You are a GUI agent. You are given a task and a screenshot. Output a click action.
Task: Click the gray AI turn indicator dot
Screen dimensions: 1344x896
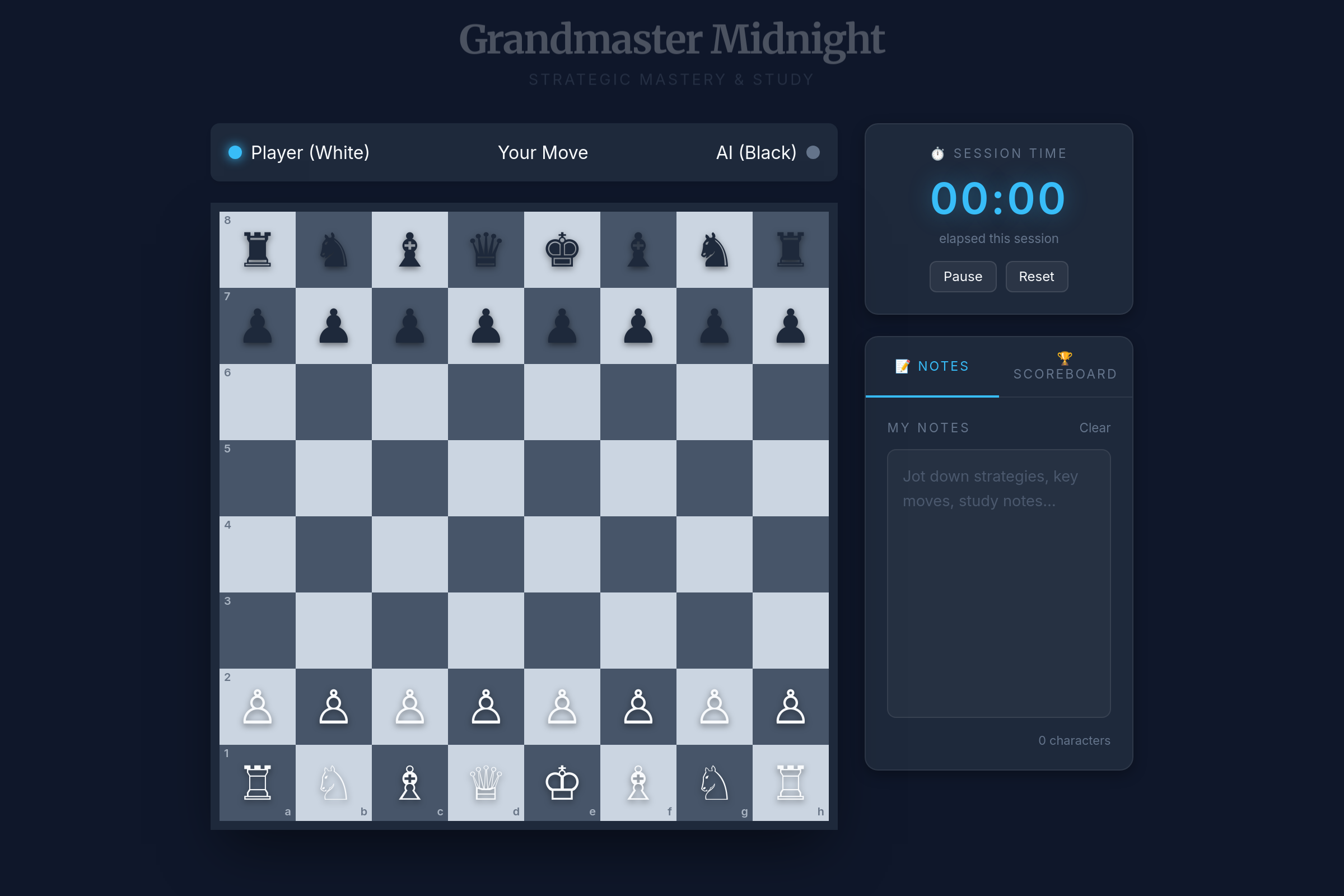point(813,152)
